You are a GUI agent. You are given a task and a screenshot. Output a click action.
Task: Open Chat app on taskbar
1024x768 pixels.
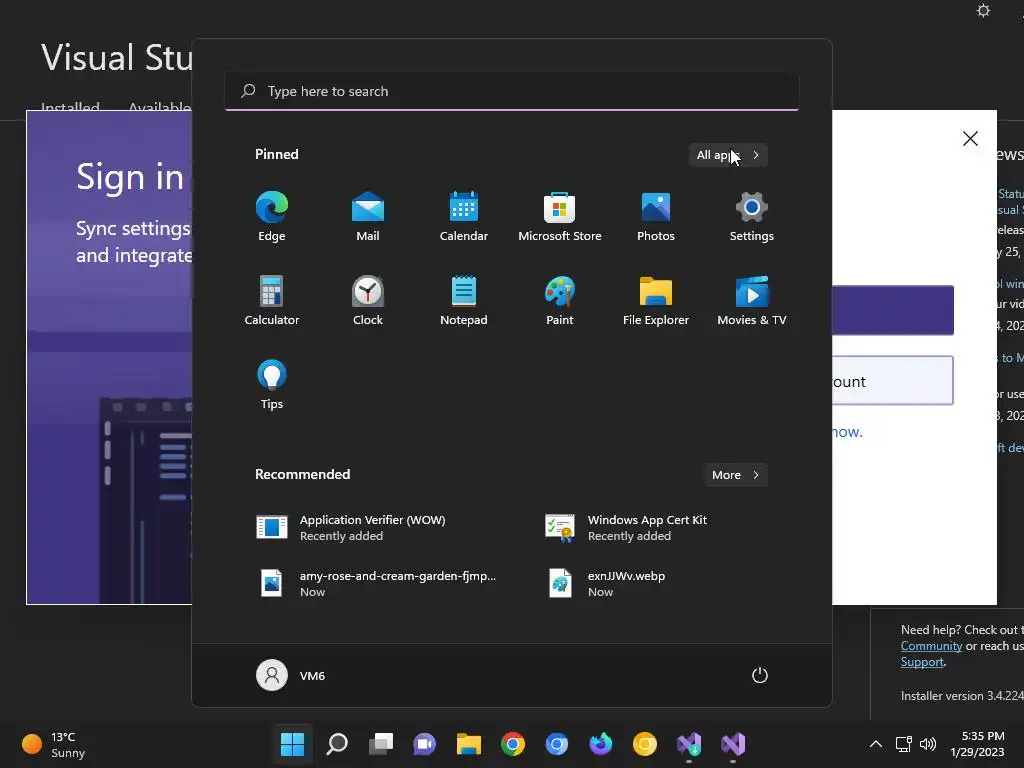coord(424,744)
